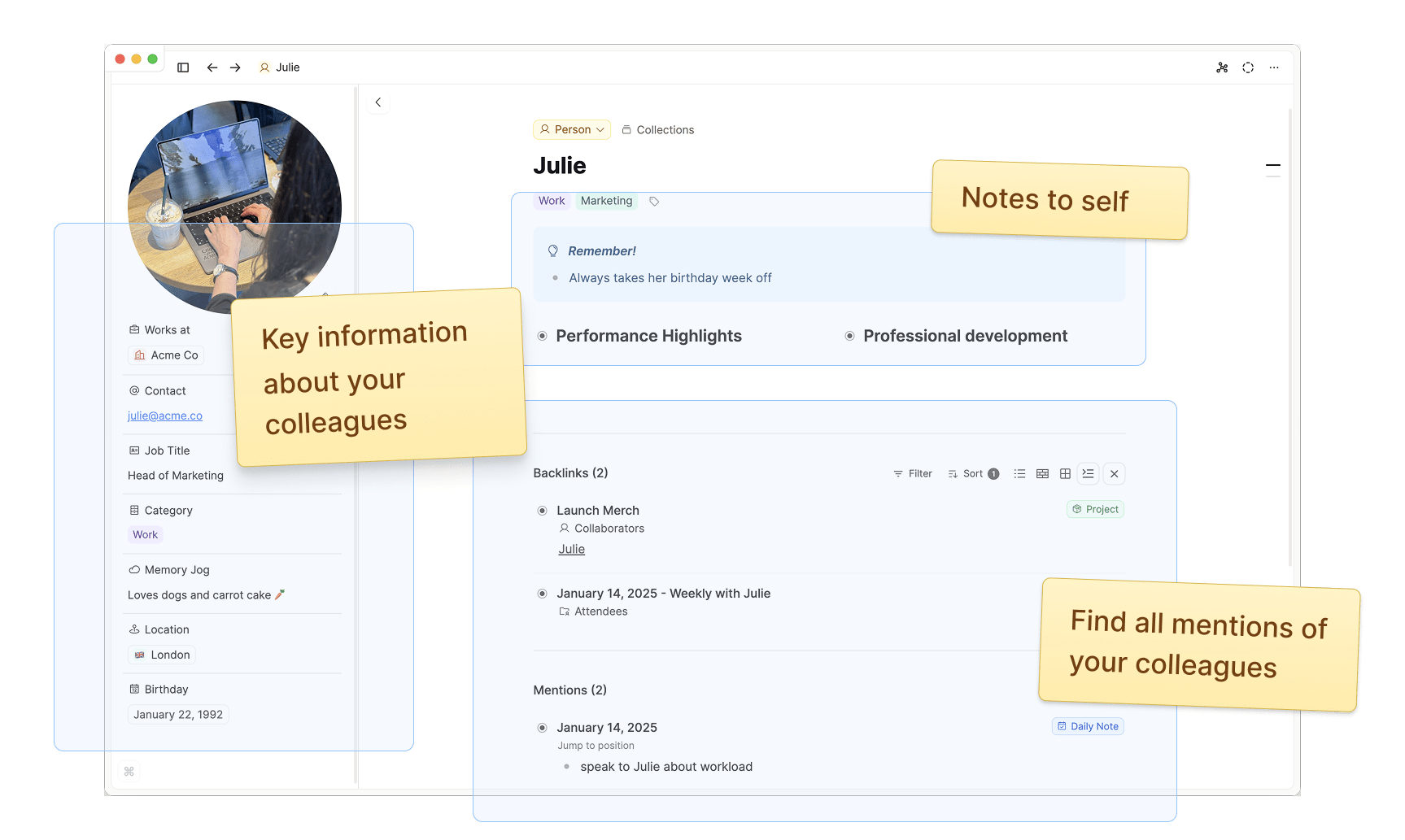
Task: Go forward with the right arrow
Action: pyautogui.click(x=235, y=67)
